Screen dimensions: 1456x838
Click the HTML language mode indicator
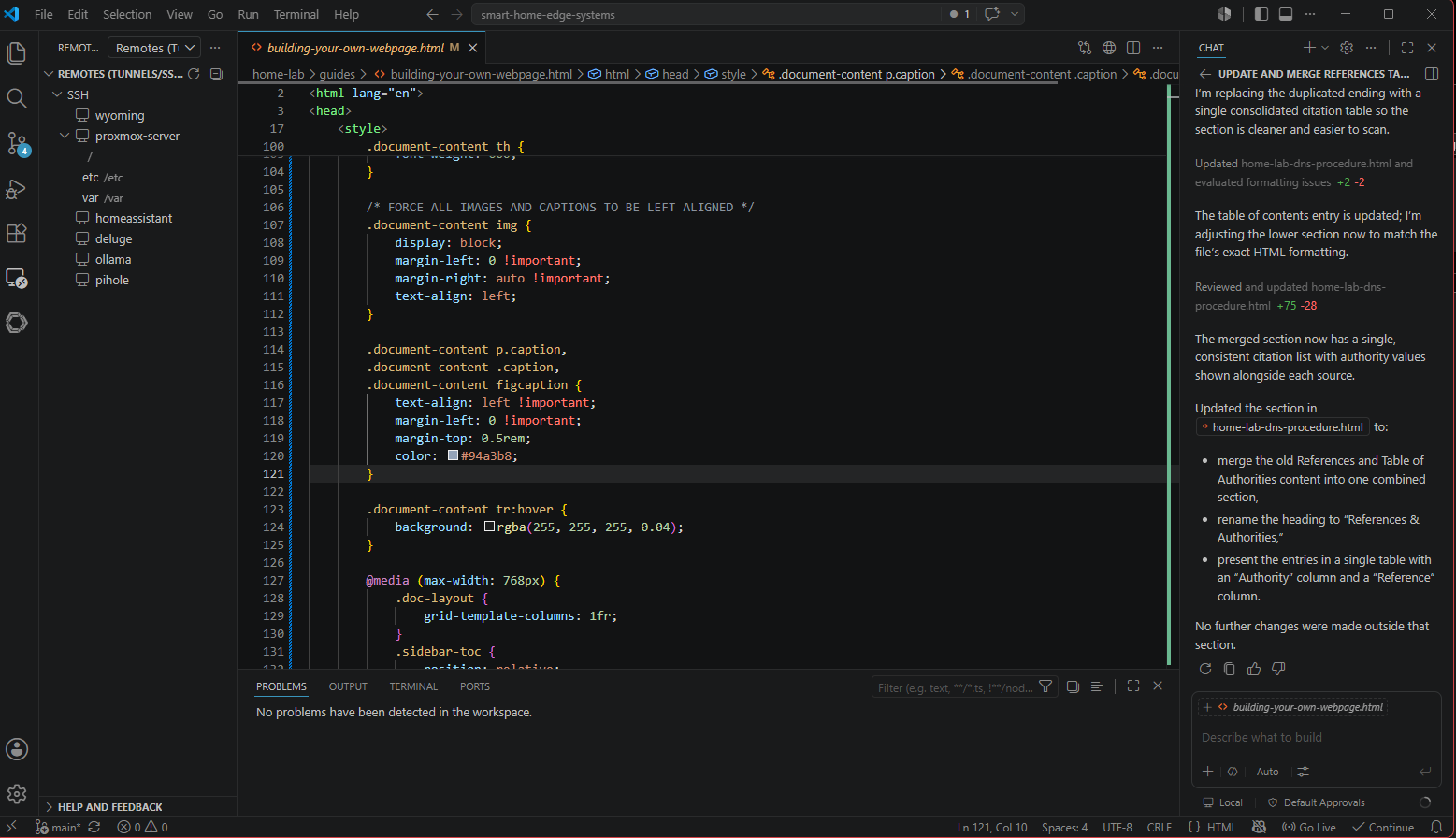coord(1221,827)
